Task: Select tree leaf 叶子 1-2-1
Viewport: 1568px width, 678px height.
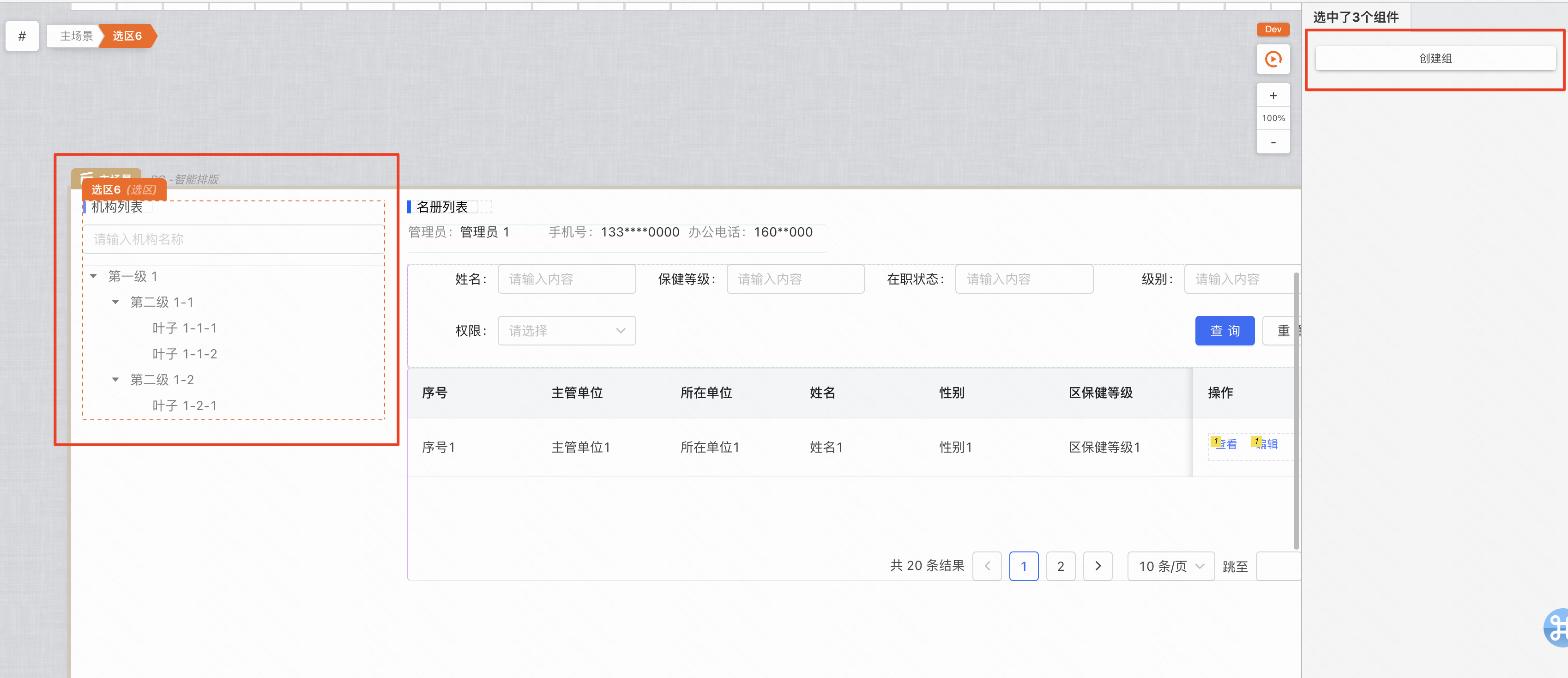Action: coord(184,406)
